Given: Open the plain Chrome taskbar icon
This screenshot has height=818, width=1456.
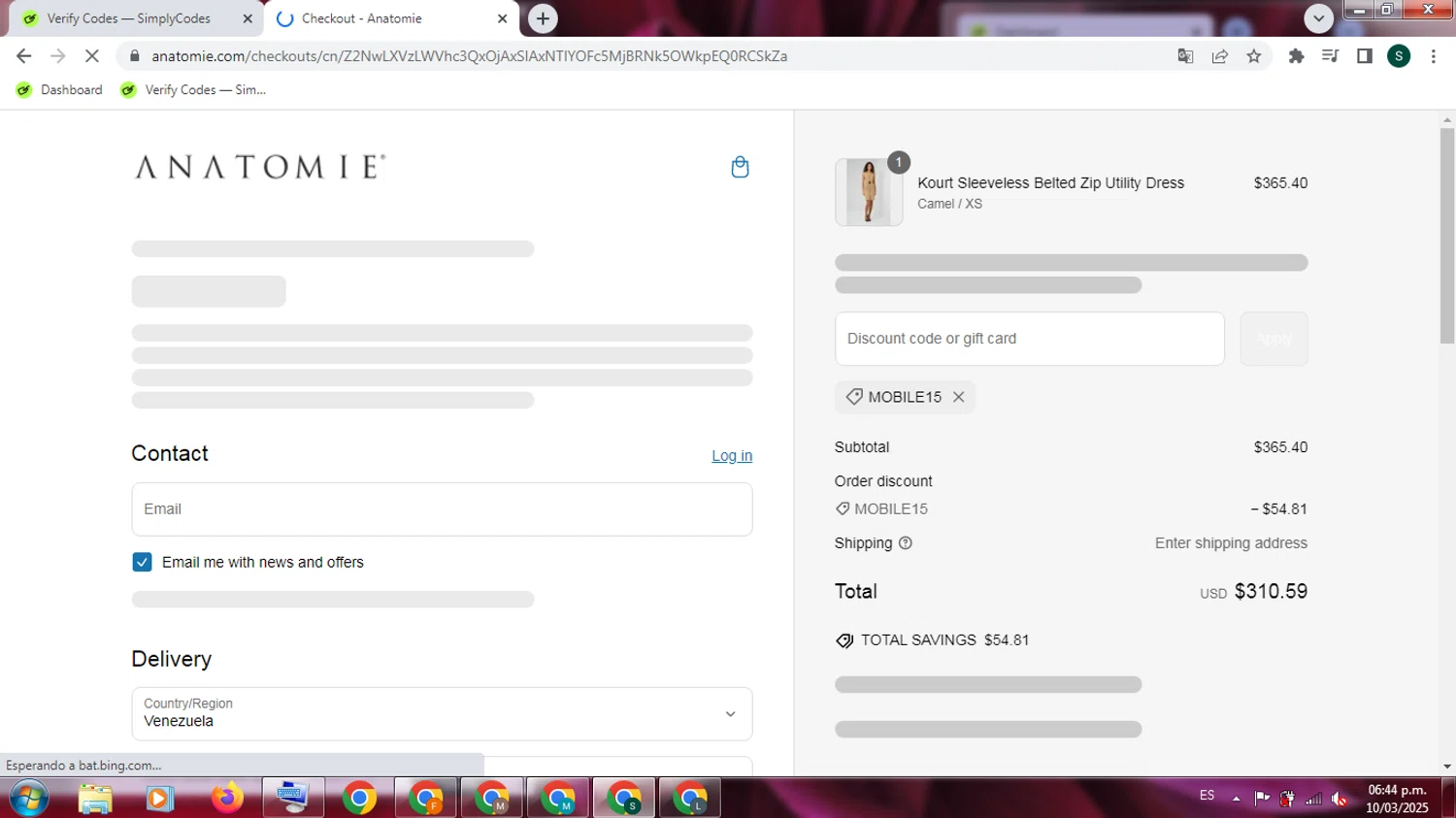Looking at the screenshot, I should pos(359,798).
